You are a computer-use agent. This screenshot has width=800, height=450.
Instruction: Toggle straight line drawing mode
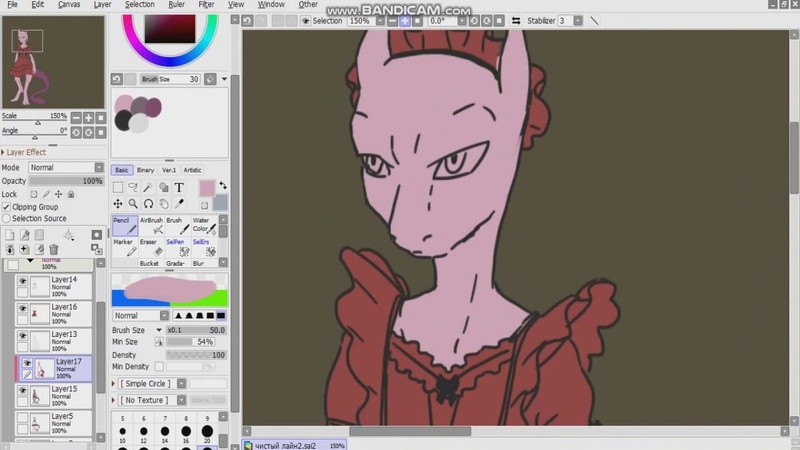pyautogui.click(x=594, y=21)
